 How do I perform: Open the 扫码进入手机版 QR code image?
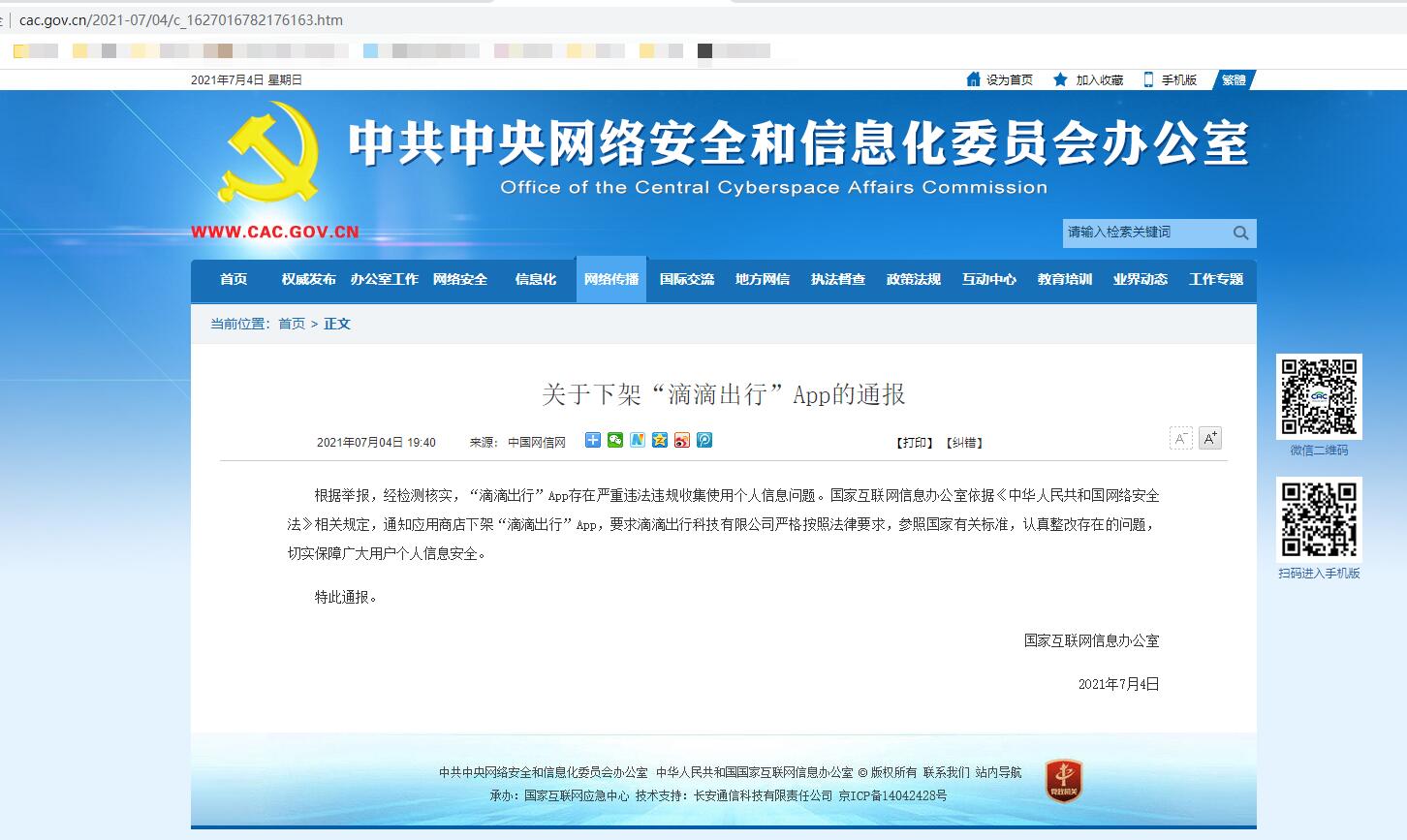(1319, 519)
